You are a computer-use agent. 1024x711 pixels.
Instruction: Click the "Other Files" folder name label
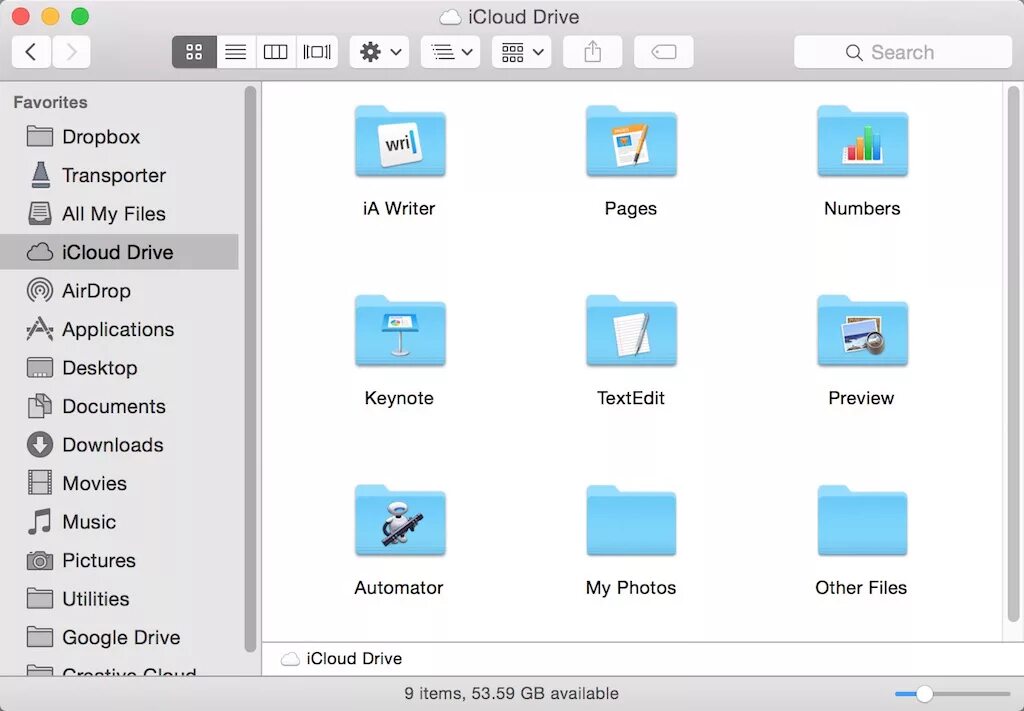(x=861, y=588)
